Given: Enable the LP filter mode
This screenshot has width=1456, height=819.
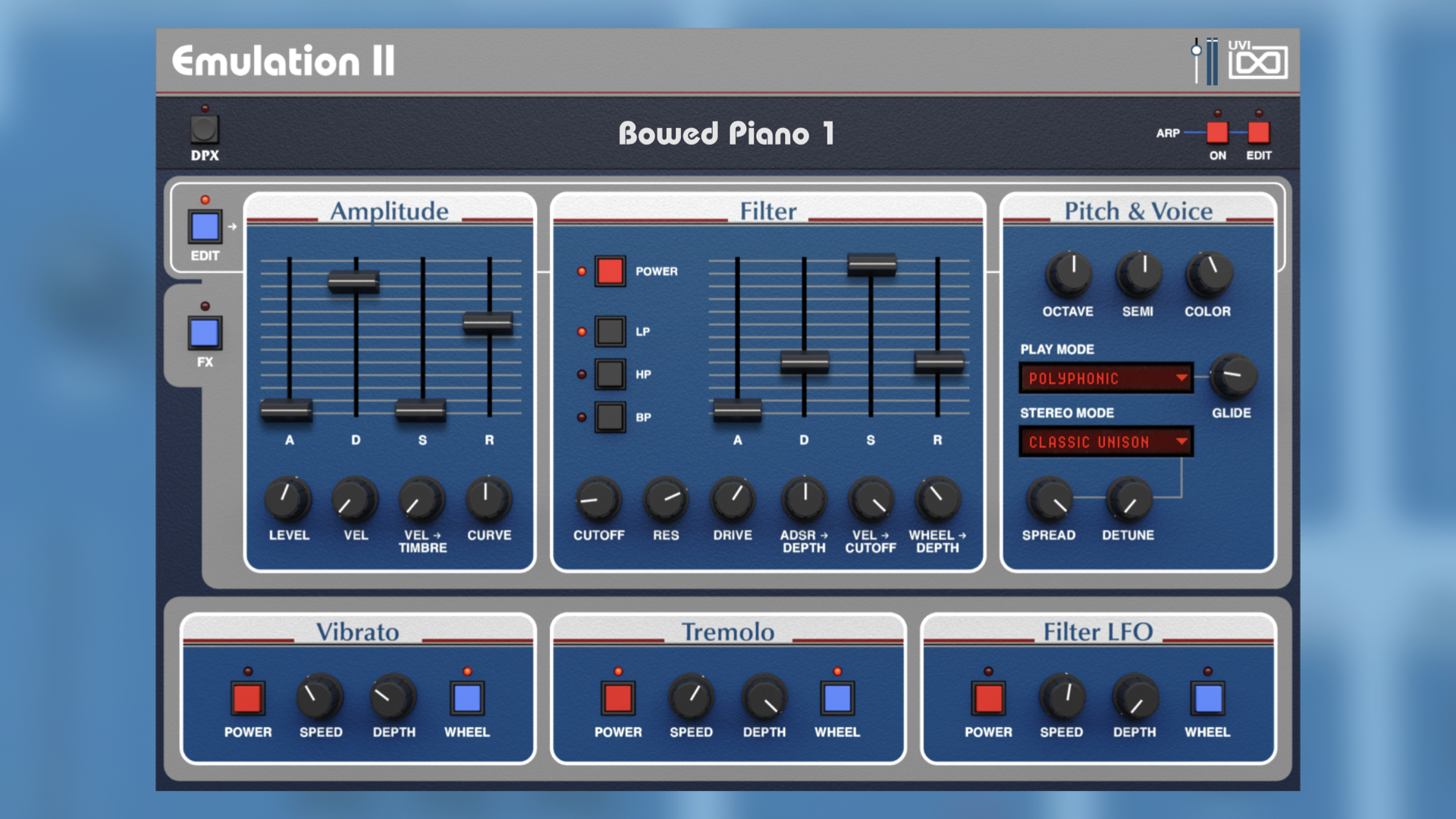Looking at the screenshot, I should click(x=609, y=331).
